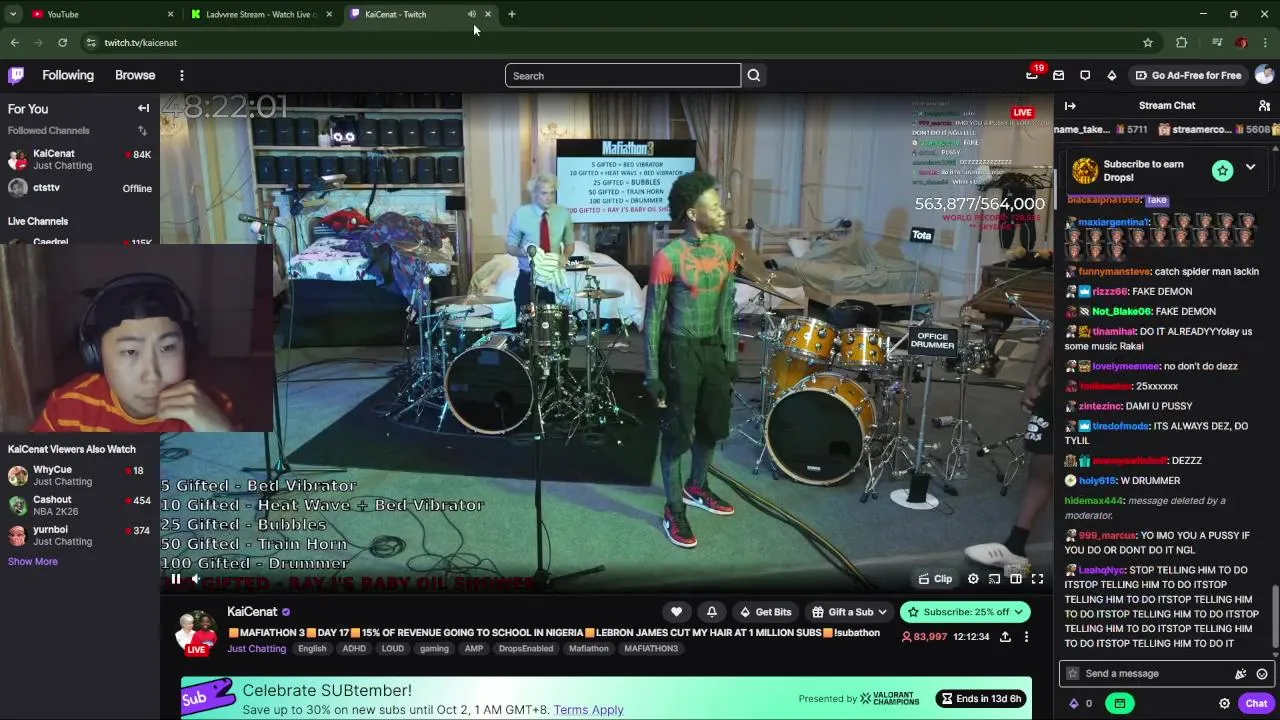Open the video player settings gear
This screenshot has width=1280, height=720.
973,578
